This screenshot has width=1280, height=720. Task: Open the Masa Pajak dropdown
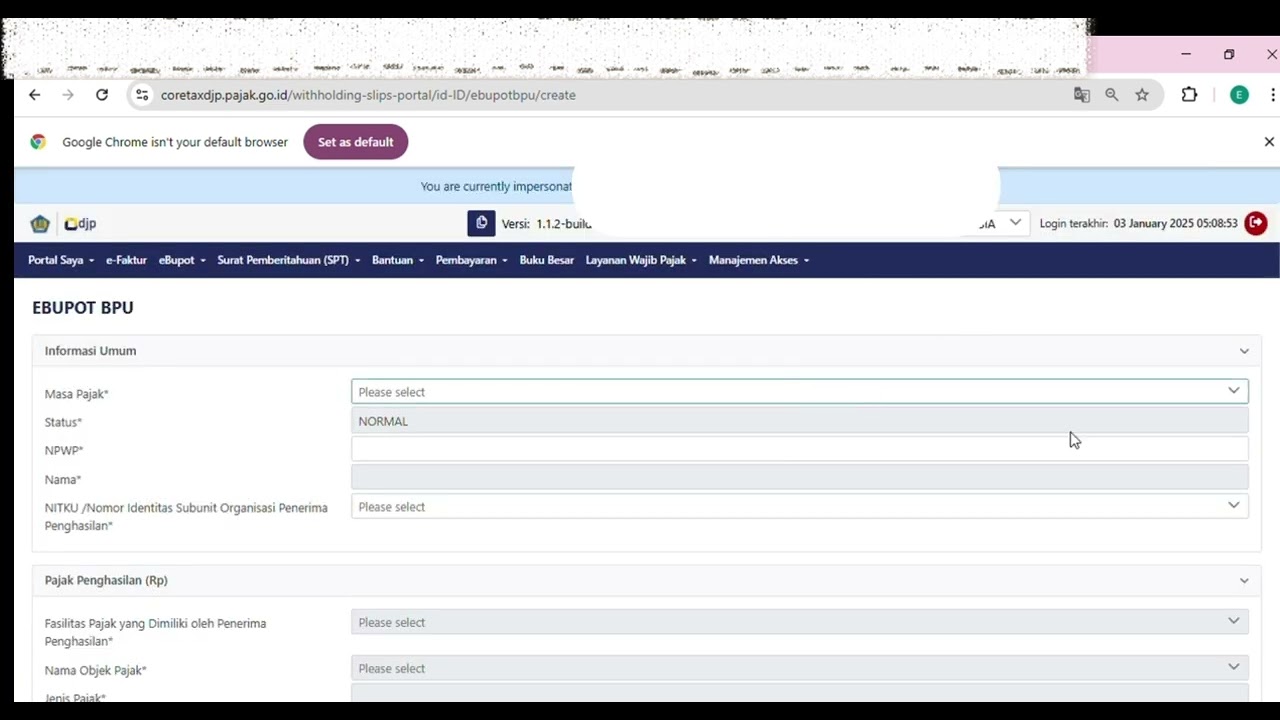click(x=799, y=392)
